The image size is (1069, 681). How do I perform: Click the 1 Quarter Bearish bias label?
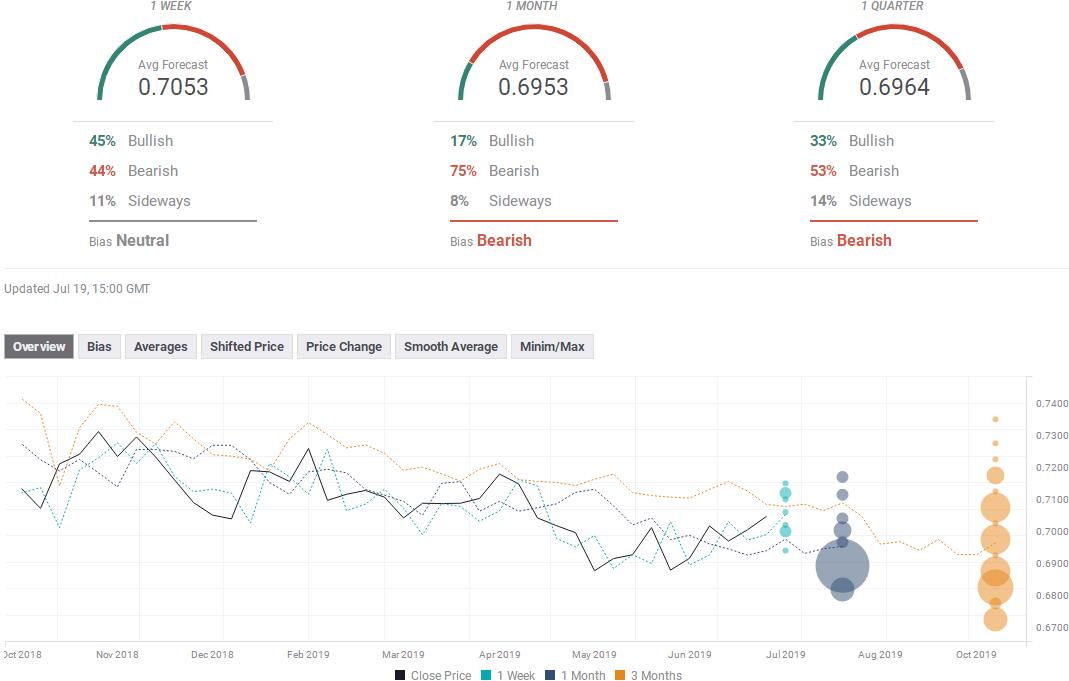point(864,241)
